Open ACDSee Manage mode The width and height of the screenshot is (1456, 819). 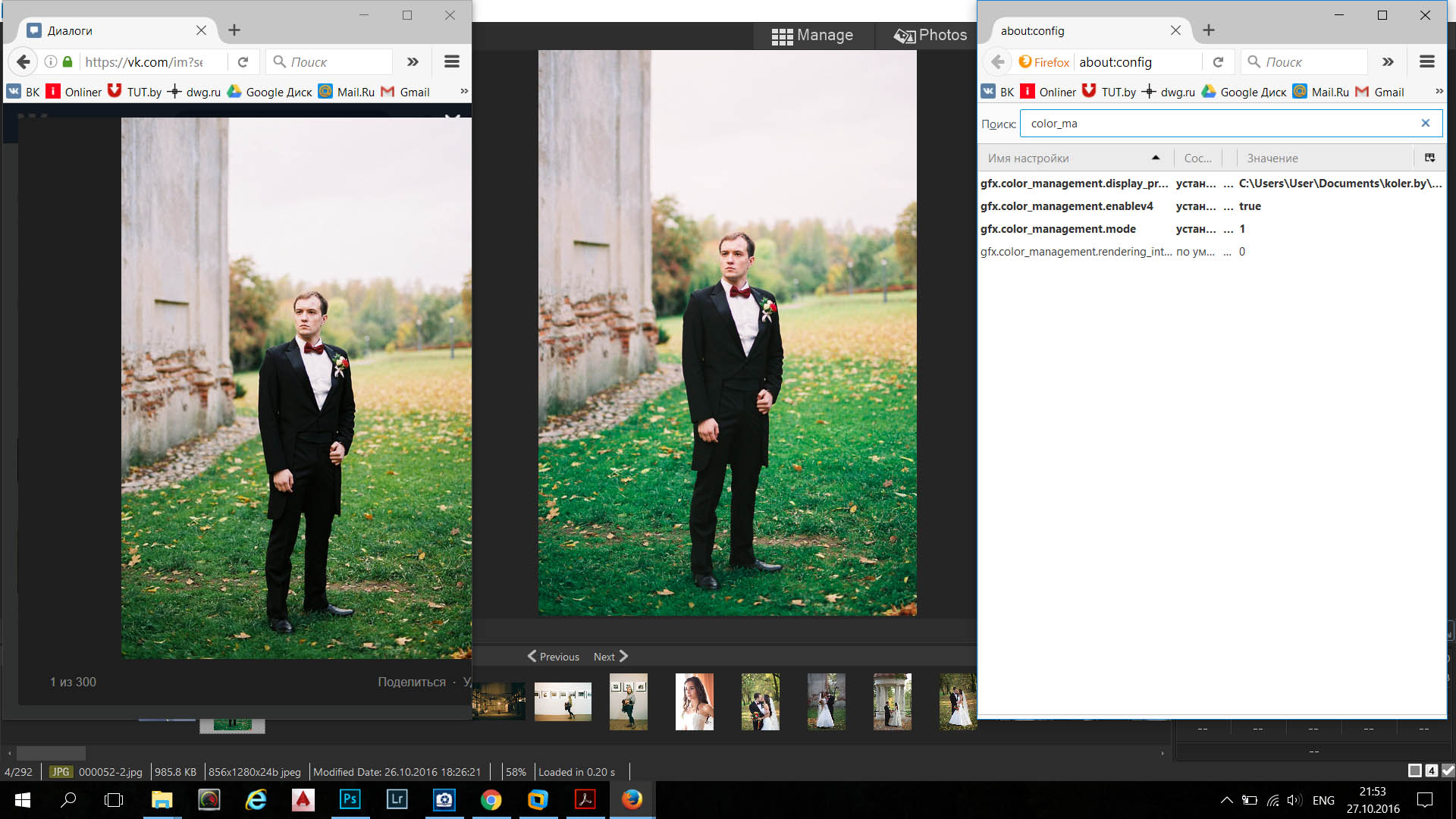812,36
